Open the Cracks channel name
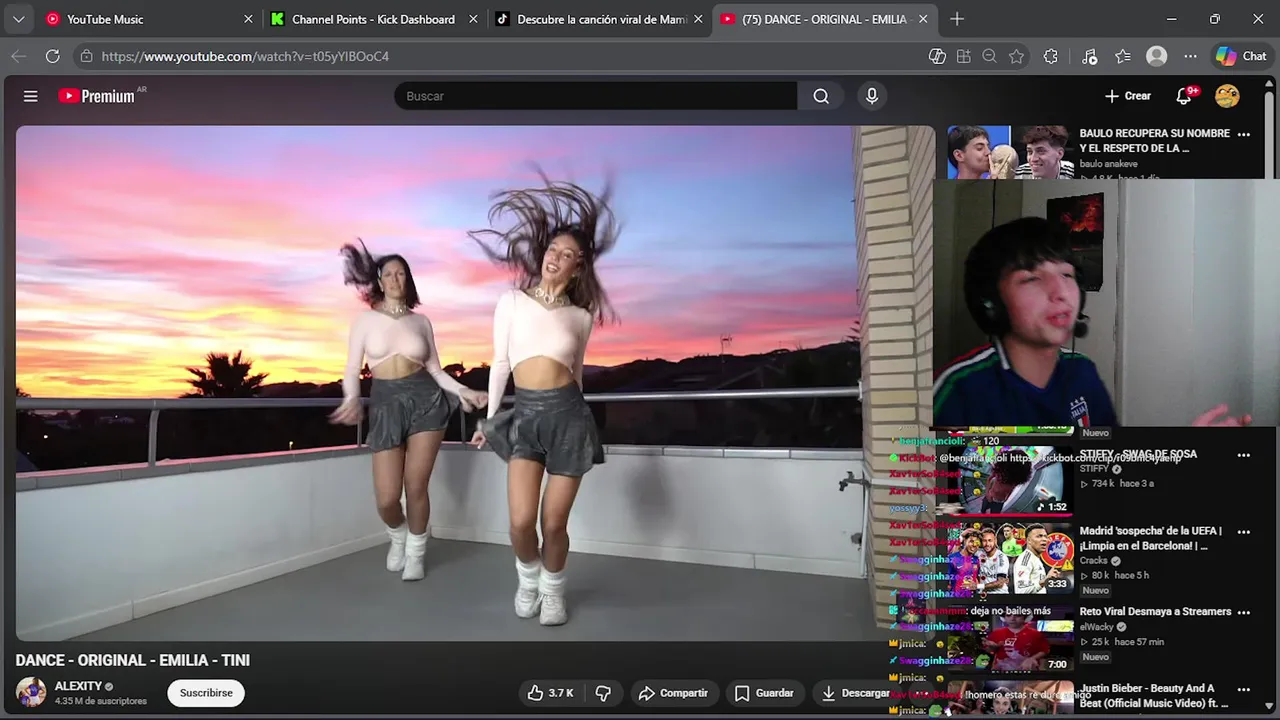The height and width of the screenshot is (720, 1280). 1093,561
